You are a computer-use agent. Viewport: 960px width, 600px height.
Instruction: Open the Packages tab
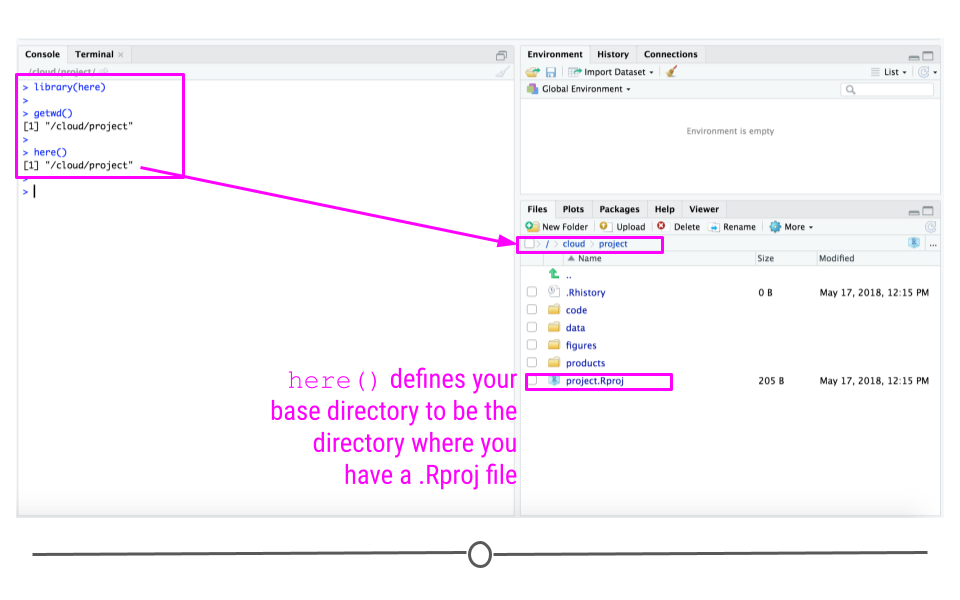tap(619, 209)
